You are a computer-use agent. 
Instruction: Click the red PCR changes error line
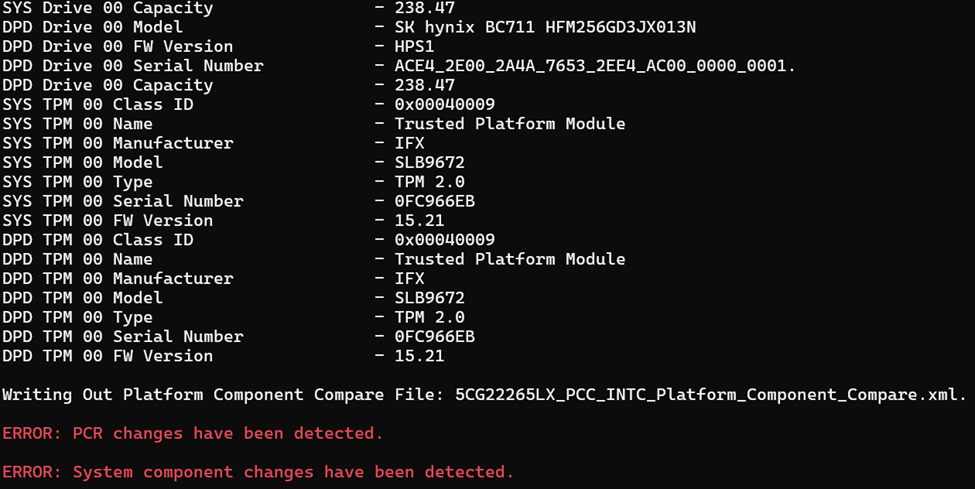[x=193, y=434]
